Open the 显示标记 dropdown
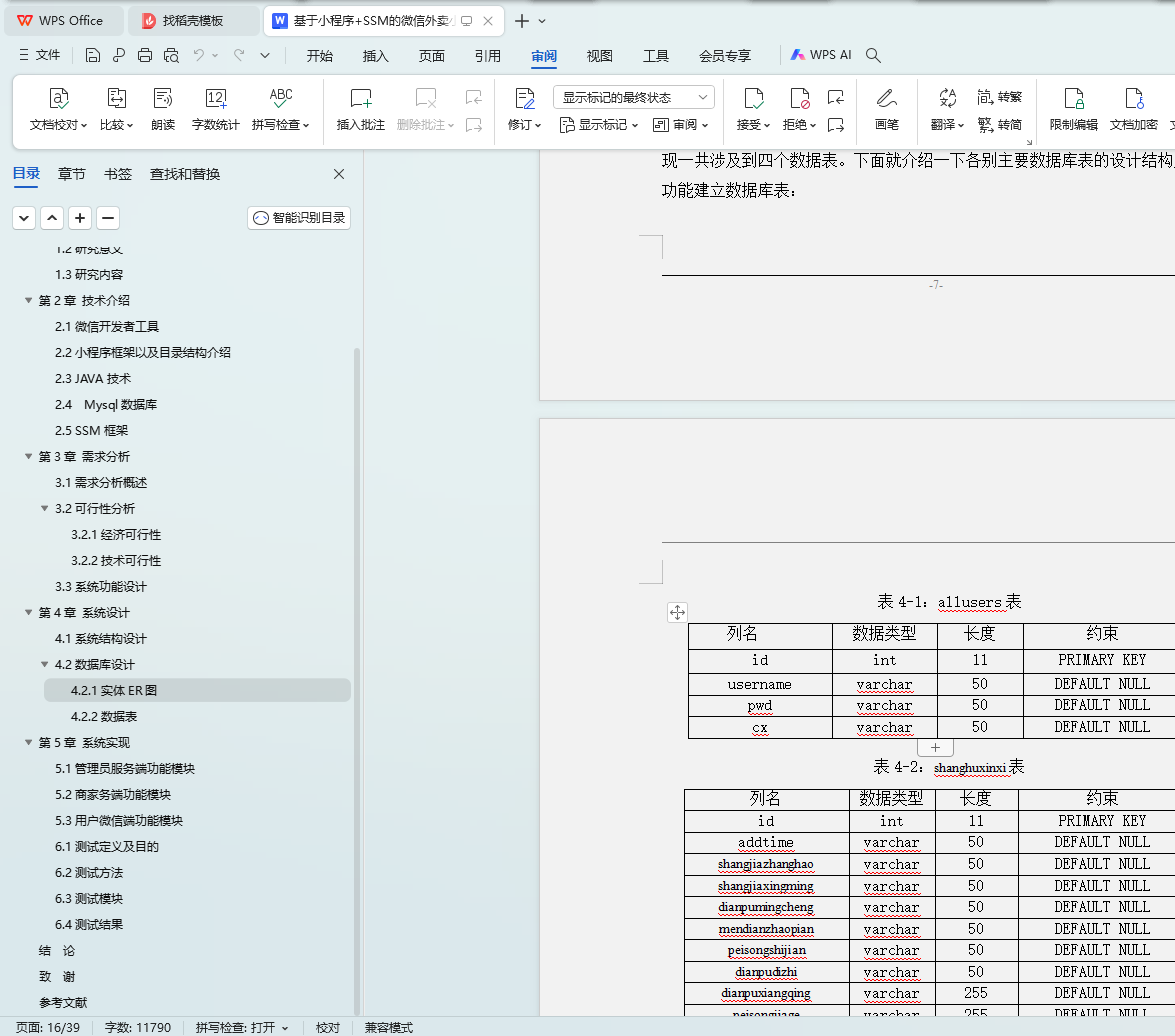Screen dimensions: 1175x1036 (x=599, y=125)
